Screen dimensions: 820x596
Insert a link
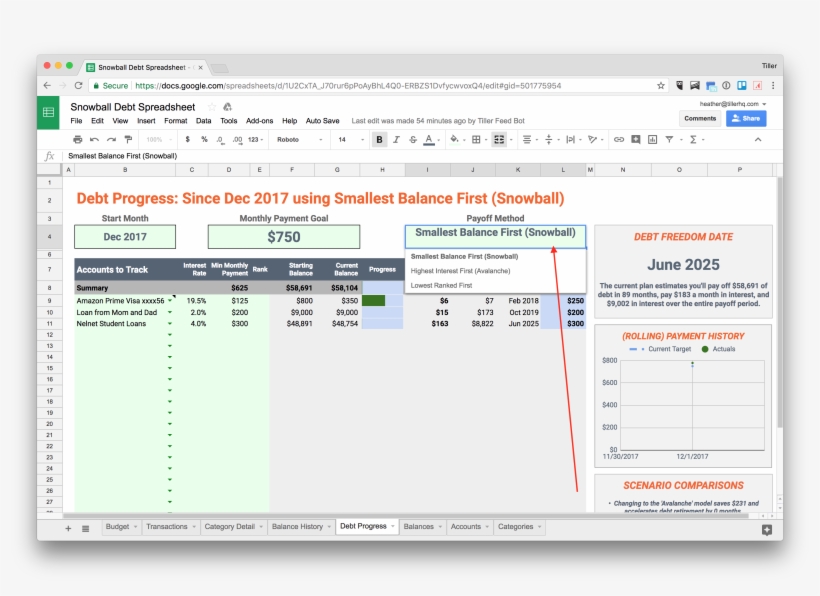click(x=619, y=140)
